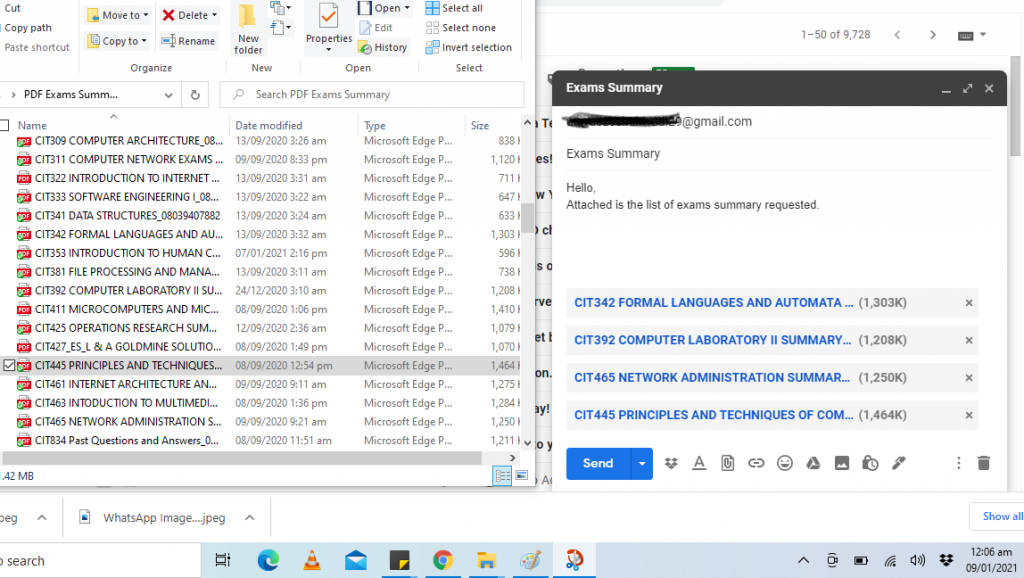Viewport: 1024px width, 578px height.
Task: Open VLC media player from taskbar
Action: 312,560
